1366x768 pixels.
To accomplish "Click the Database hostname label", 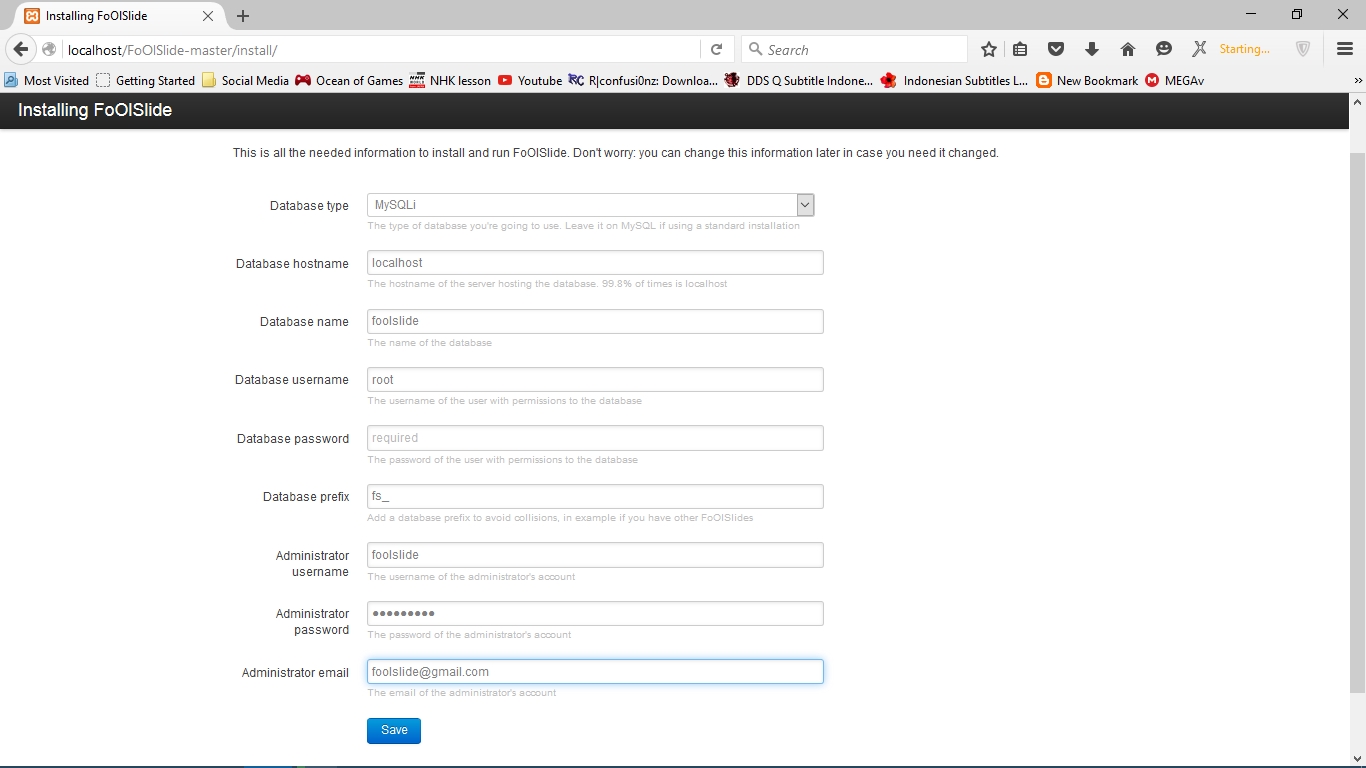I will 292,264.
